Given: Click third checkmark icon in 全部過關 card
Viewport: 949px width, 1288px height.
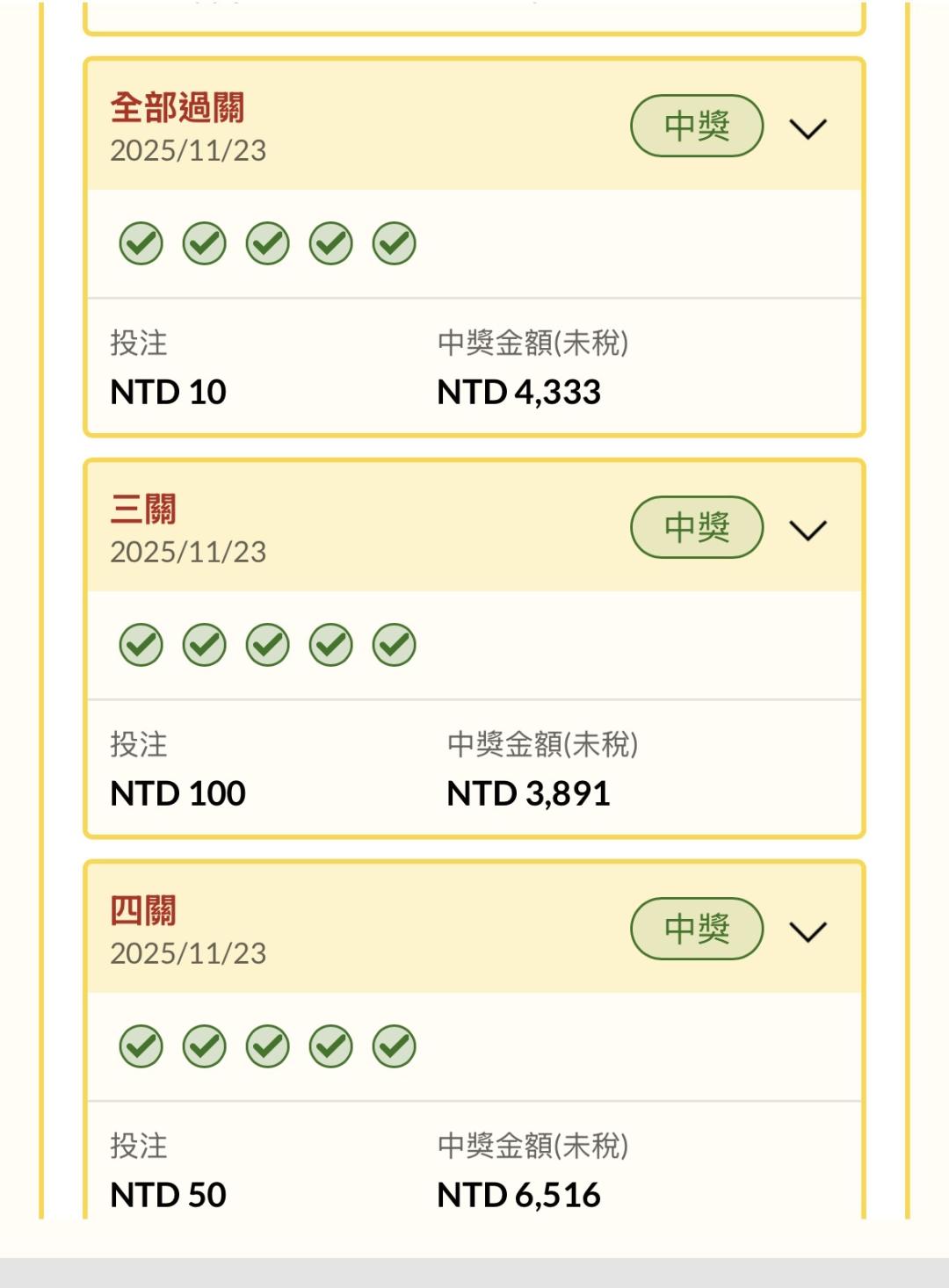Looking at the screenshot, I should (x=268, y=243).
